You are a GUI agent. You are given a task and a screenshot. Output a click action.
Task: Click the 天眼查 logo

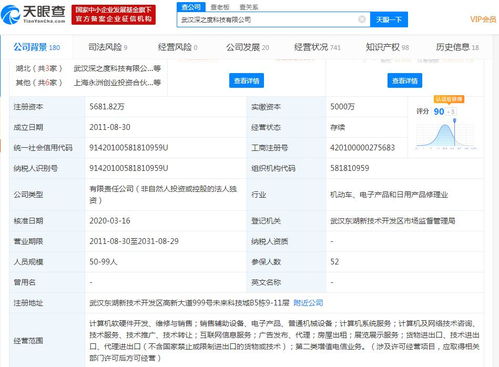point(33,14)
